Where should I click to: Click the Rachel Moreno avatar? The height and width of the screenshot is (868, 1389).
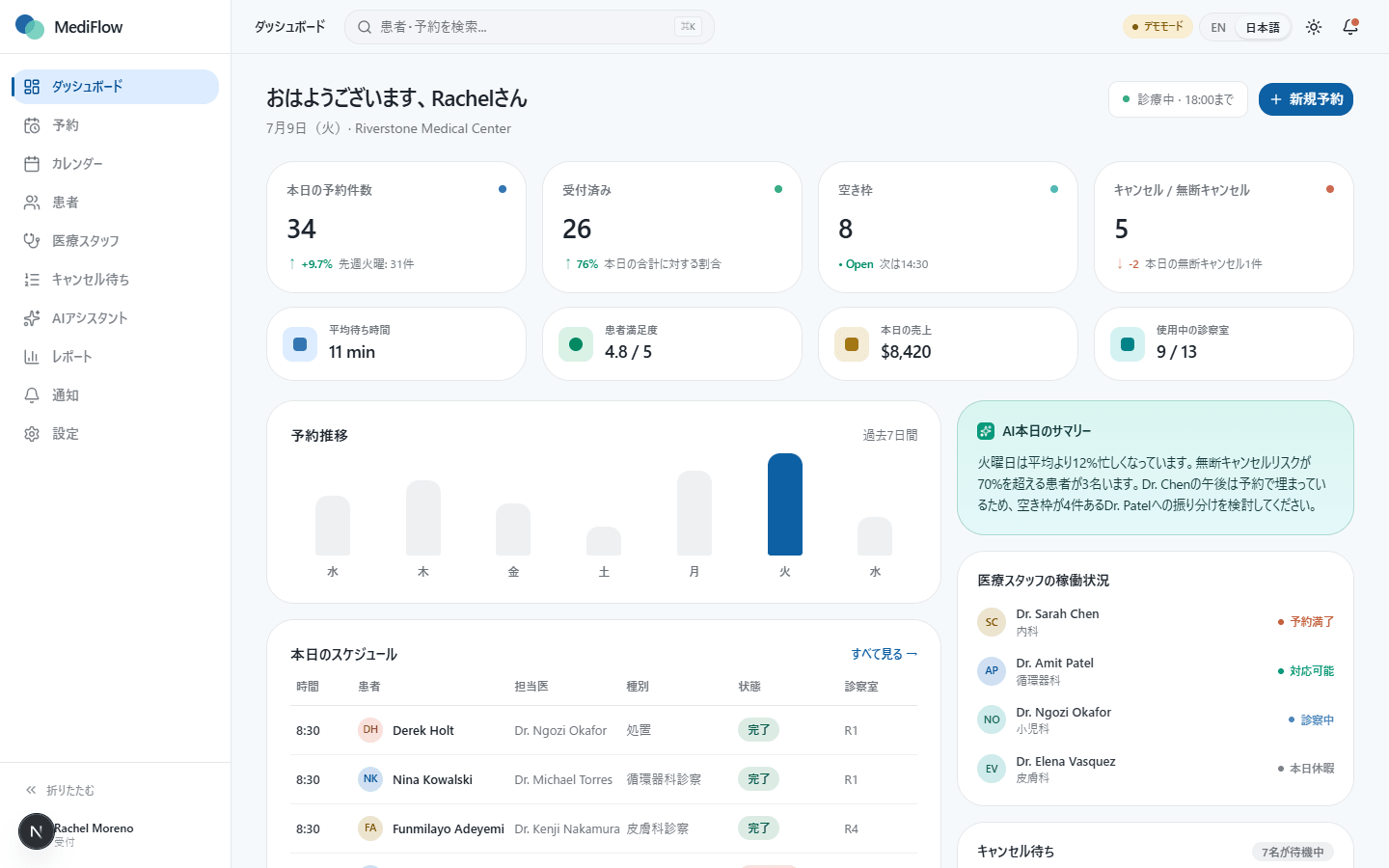[x=36, y=831]
